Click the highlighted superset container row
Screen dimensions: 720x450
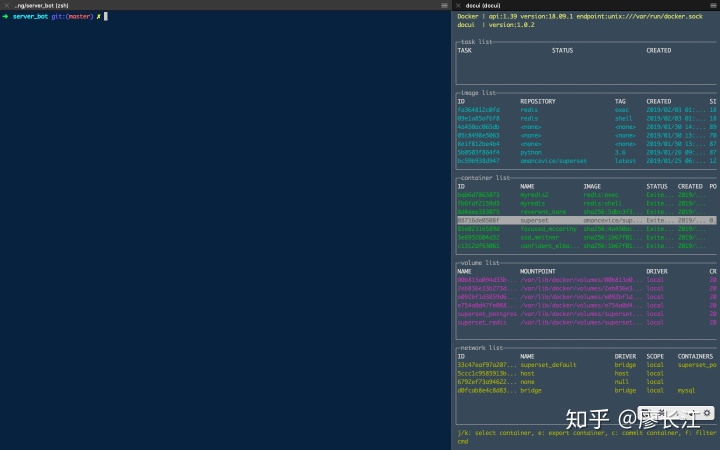[586, 220]
